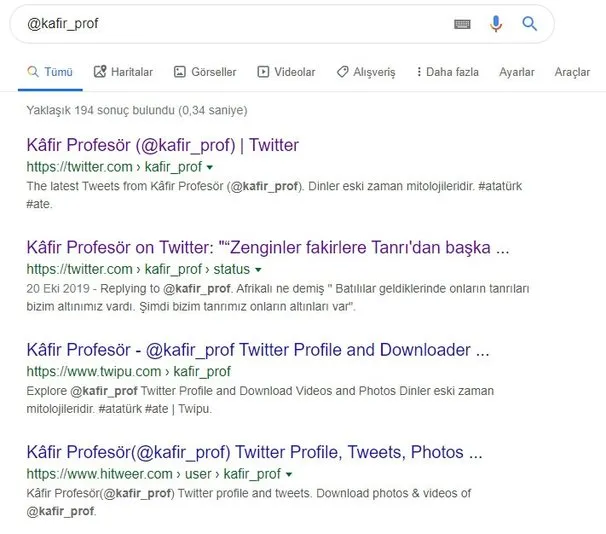Open the Ayarlar settings menu

coord(517,72)
